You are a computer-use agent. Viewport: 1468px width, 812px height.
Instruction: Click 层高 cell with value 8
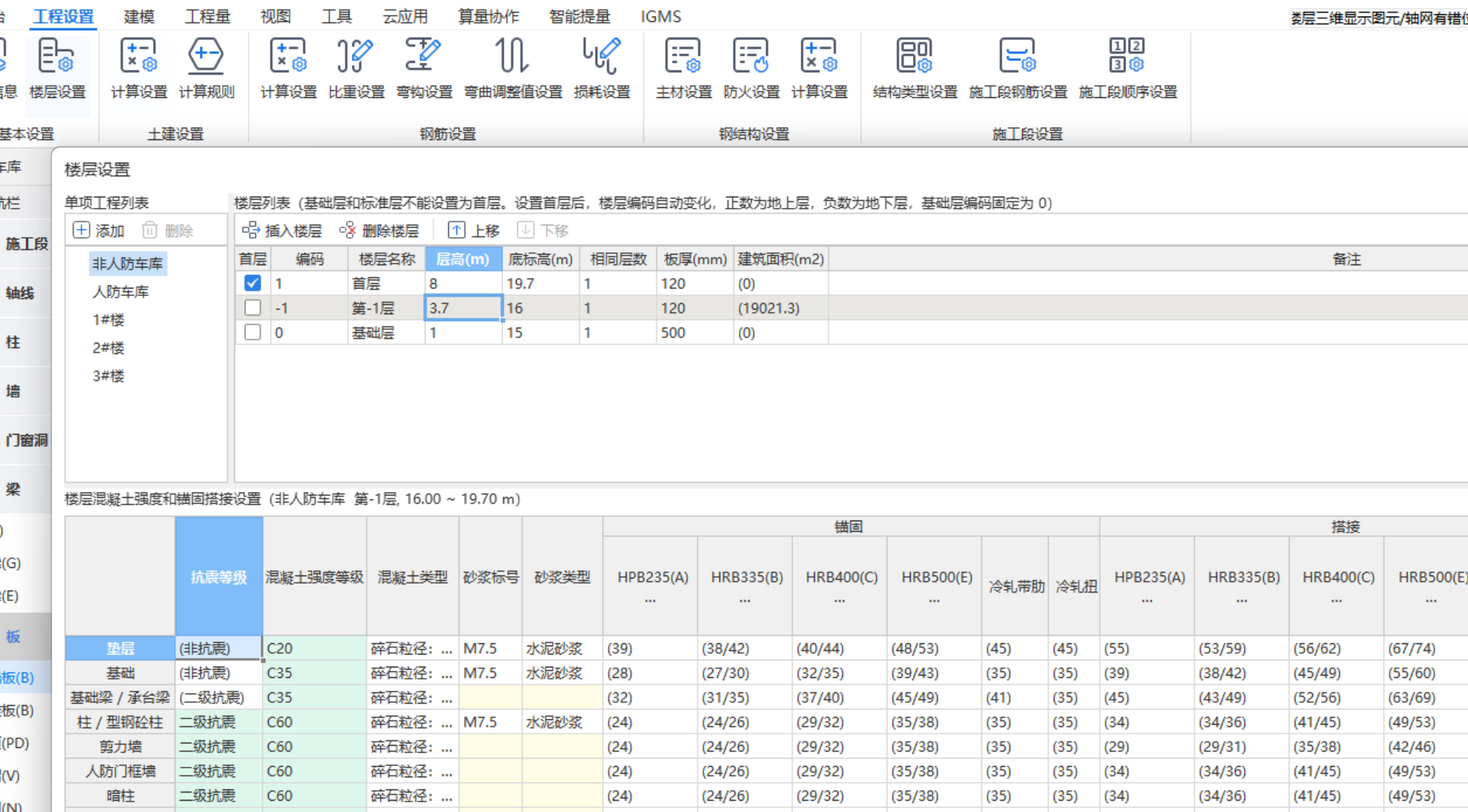pyautogui.click(x=463, y=283)
